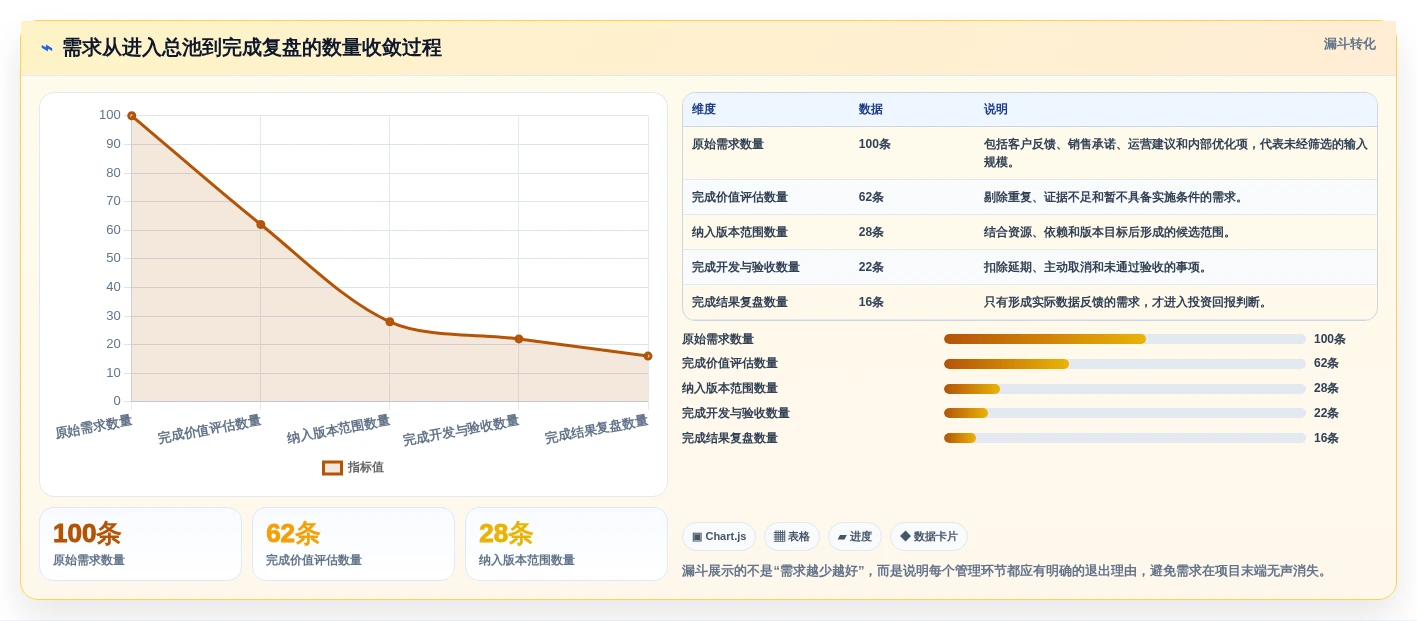Click the footer note starting 漏斗展示的不是

point(1006,571)
